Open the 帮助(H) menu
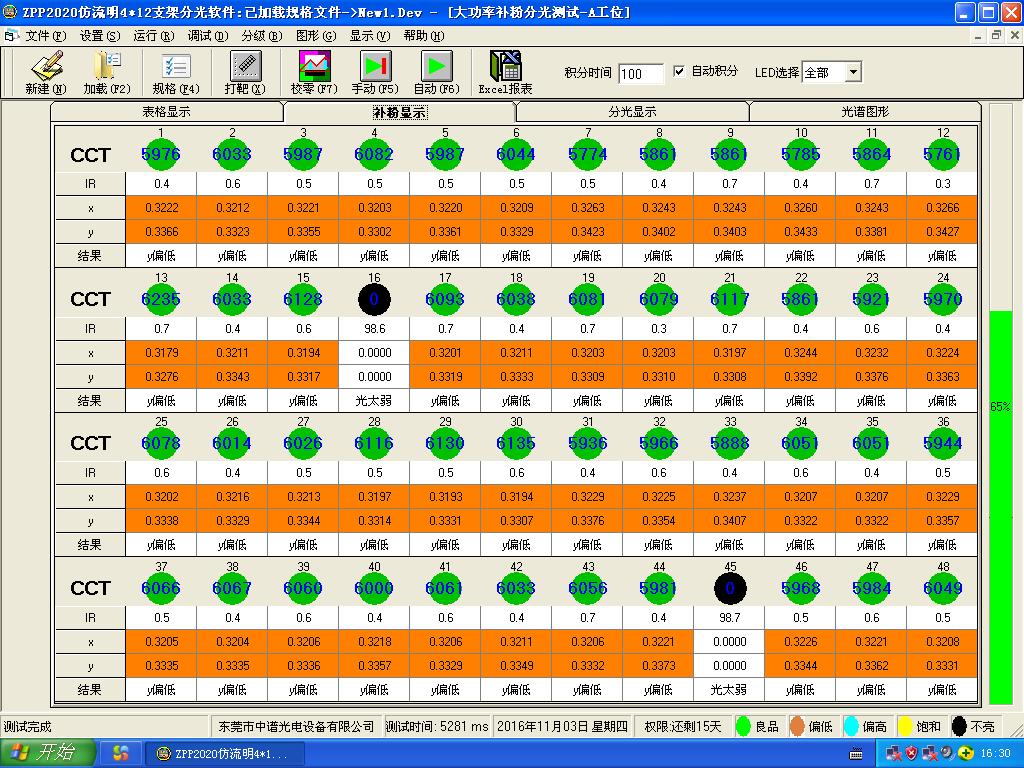Viewport: 1024px width, 768px height. coord(424,36)
